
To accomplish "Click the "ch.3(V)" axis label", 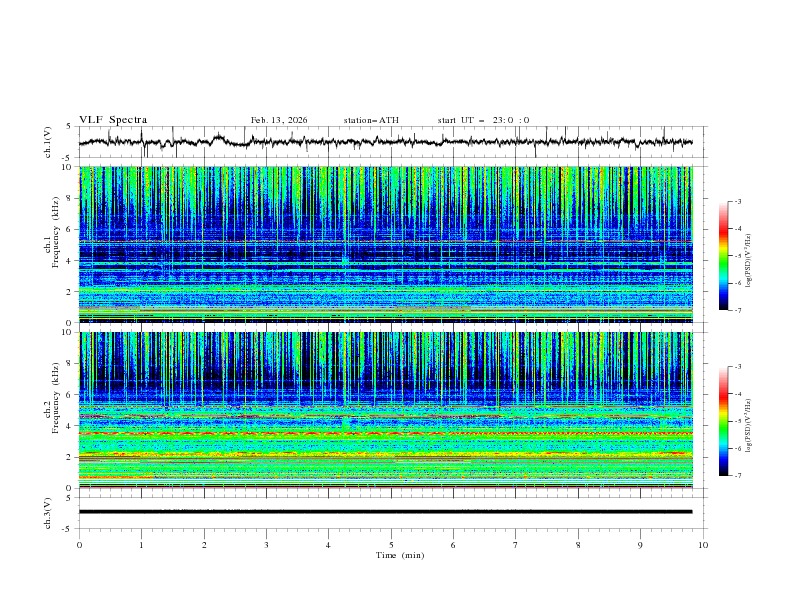I will 48,513.
